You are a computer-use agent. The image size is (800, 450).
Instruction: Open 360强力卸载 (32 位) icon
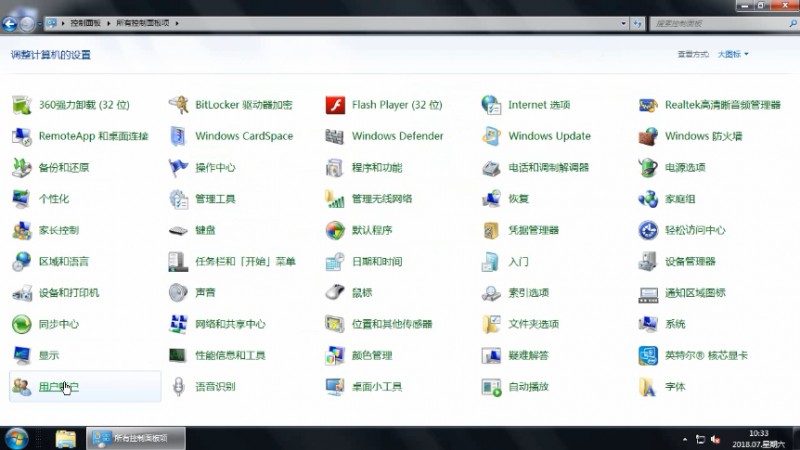[x=22, y=105]
